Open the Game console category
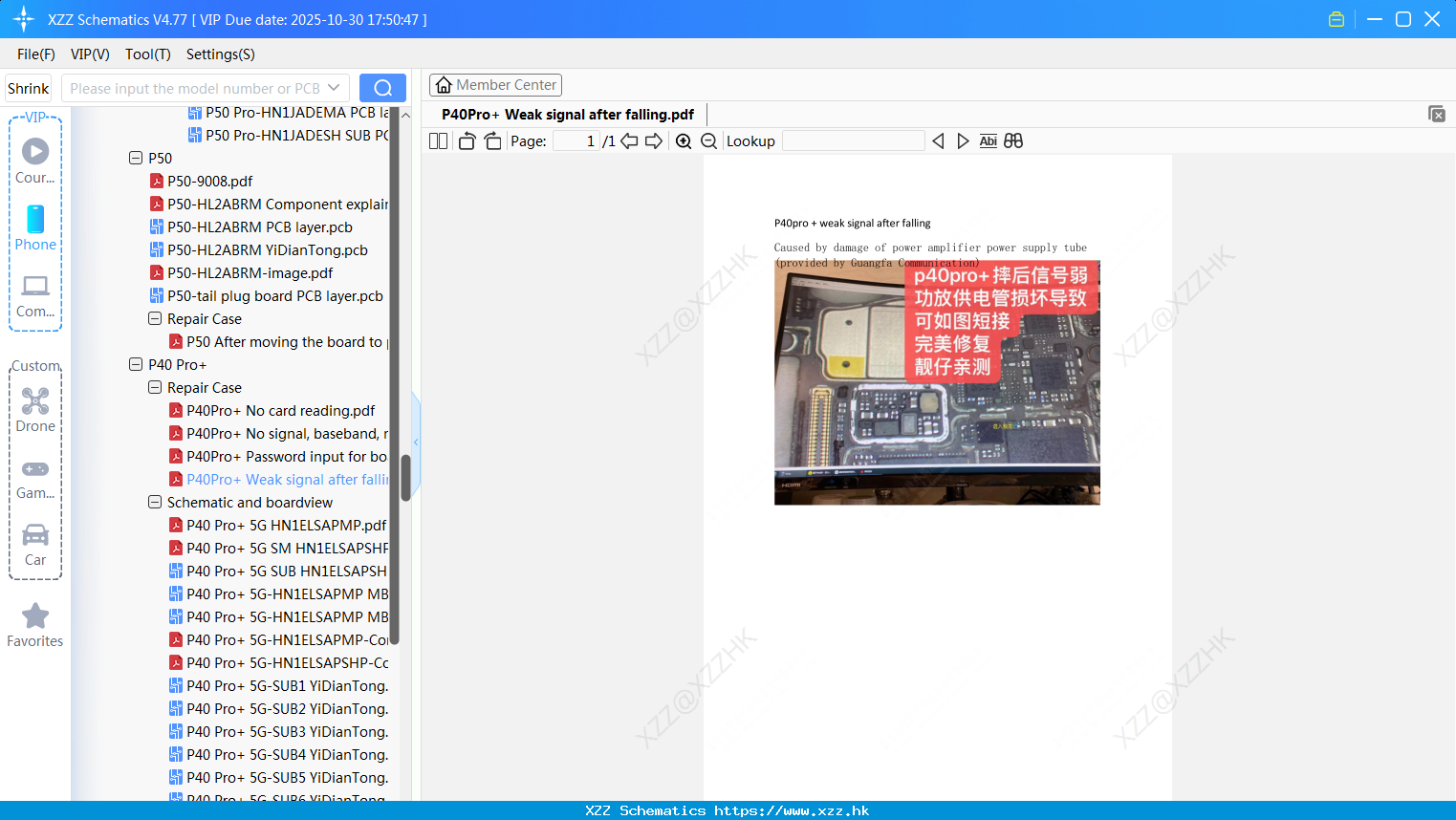The width and height of the screenshot is (1456, 820). coord(35,478)
